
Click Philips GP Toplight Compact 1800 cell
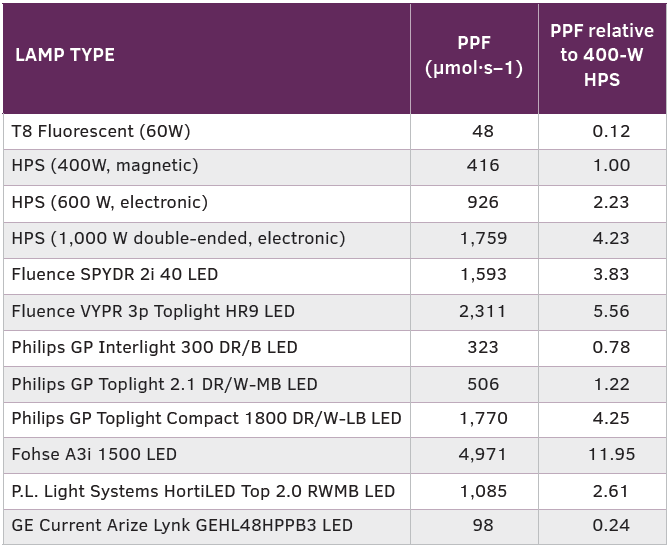click(x=207, y=418)
